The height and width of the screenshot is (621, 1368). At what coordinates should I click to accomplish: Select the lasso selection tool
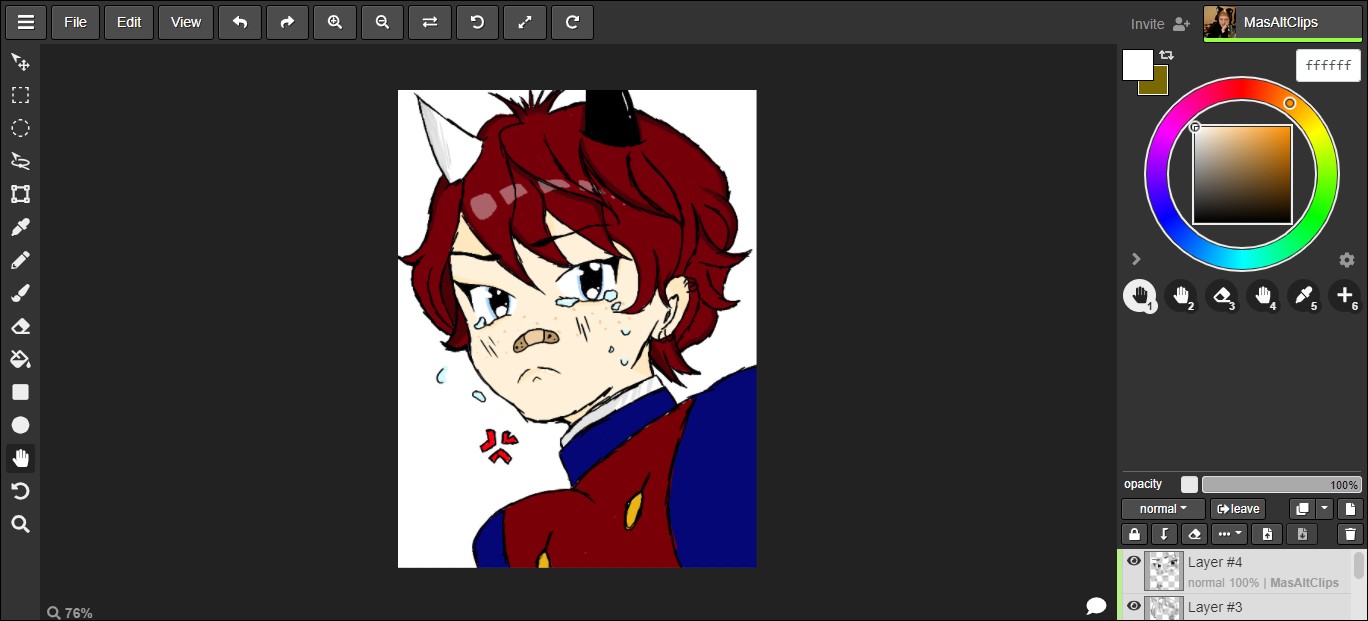pos(20,161)
